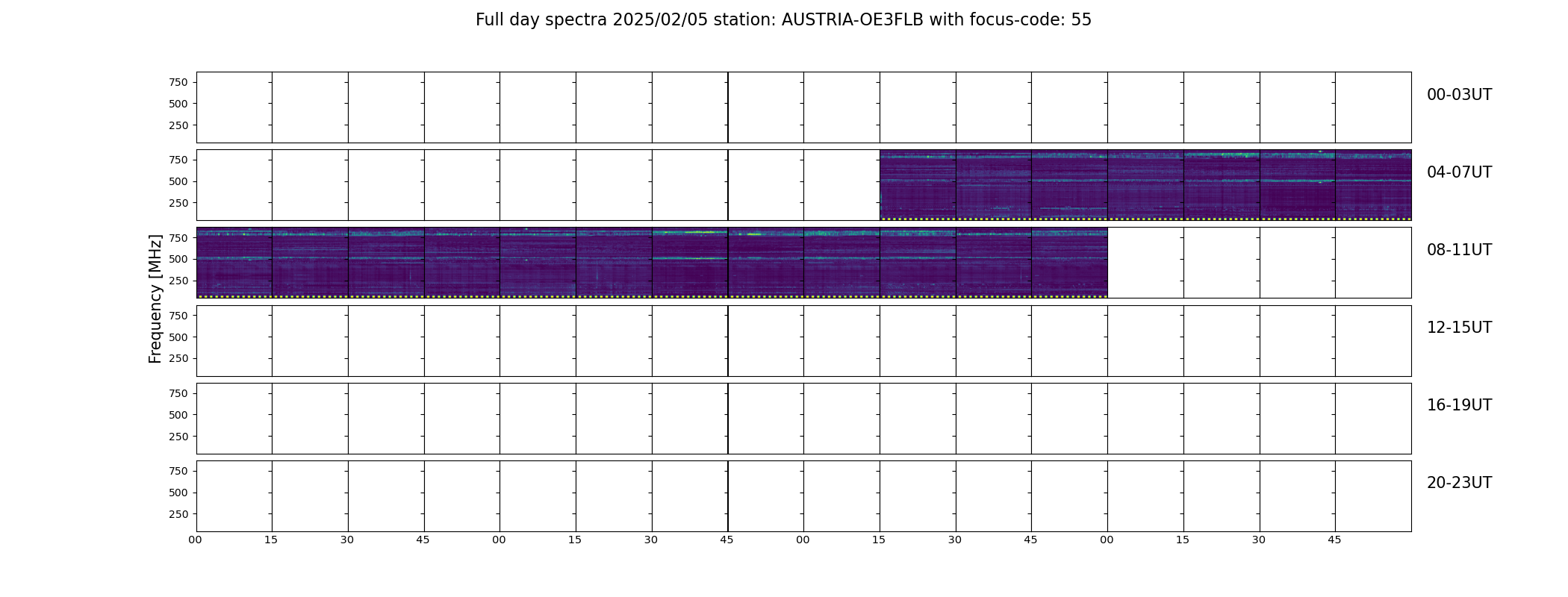This screenshot has height=597, width=1568.
Task: Click the 750 tick of the 08-11UT row
Action: (178, 237)
